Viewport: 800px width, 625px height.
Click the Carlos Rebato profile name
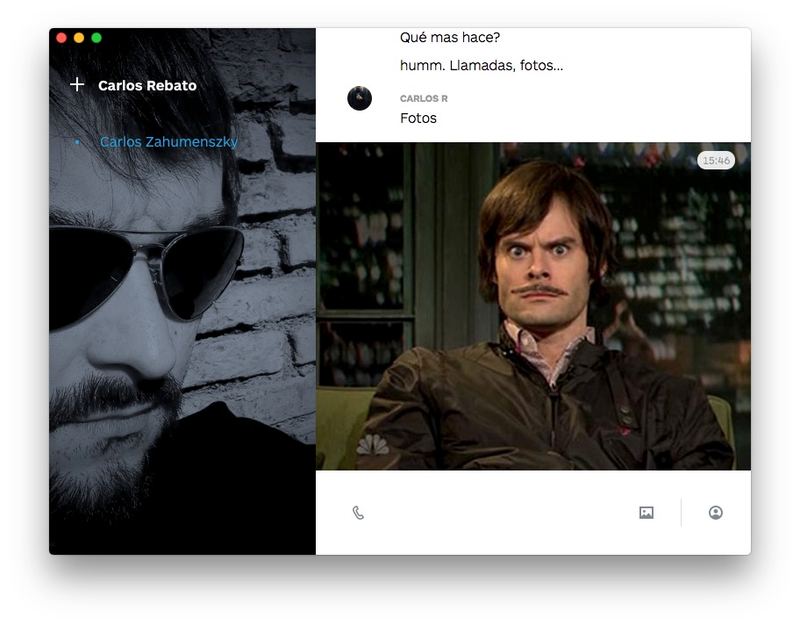(147, 85)
